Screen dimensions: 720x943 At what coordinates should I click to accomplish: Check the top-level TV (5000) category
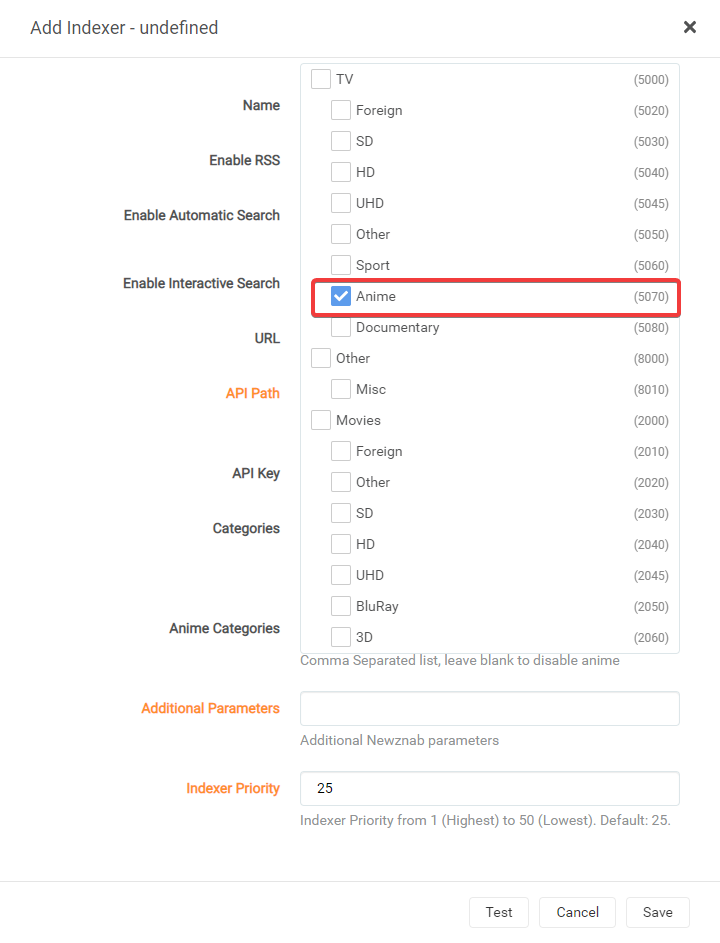coord(321,79)
